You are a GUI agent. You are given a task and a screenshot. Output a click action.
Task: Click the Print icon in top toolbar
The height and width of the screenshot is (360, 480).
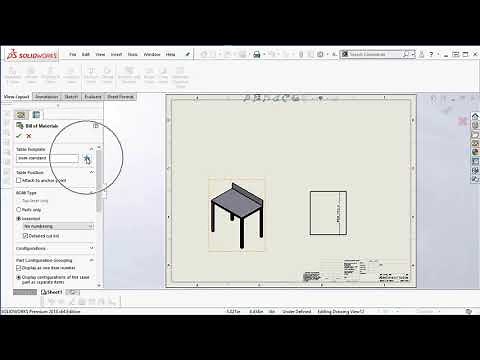point(257,54)
